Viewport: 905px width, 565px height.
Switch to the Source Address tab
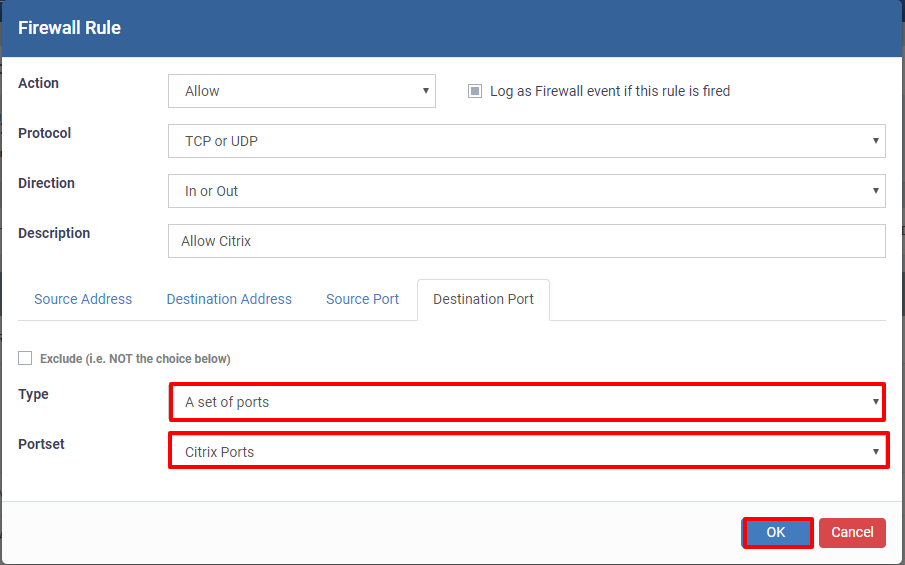[83, 299]
